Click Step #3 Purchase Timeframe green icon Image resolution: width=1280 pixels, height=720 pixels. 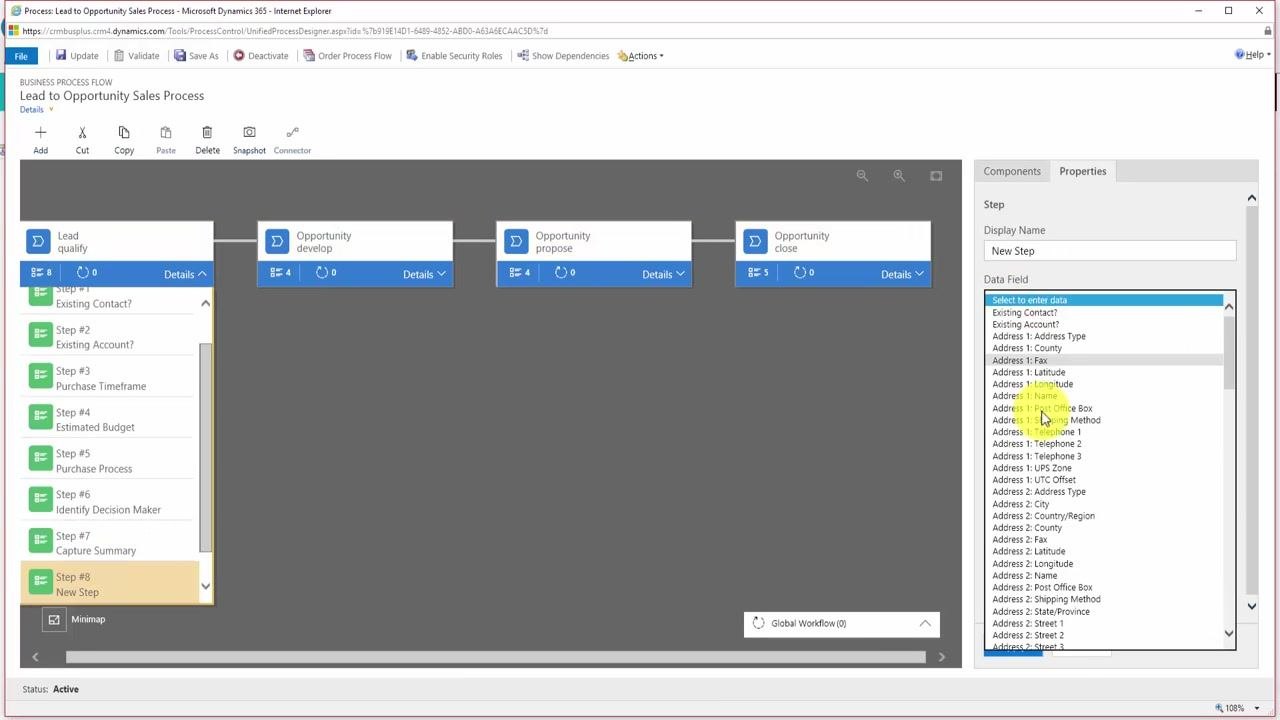[x=40, y=375]
